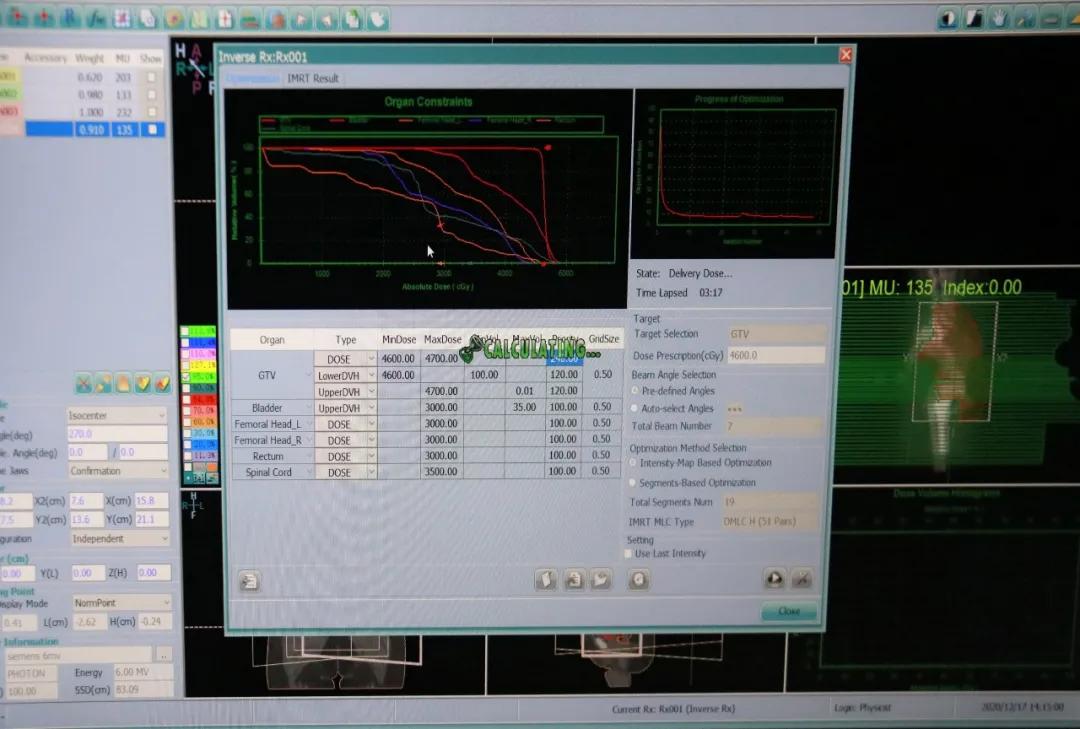Viewport: 1080px width, 729px height.
Task: Open the Femoral Head_L Type dropdown
Action: pos(371,424)
